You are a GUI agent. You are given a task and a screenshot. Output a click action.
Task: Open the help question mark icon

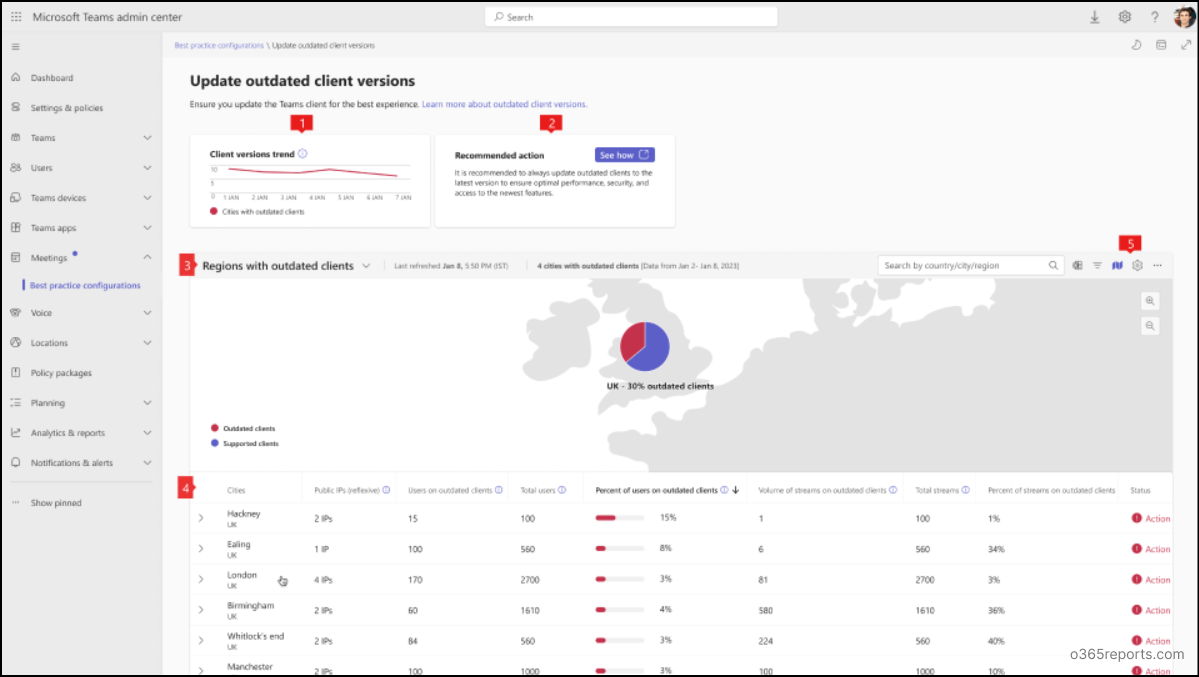click(1155, 17)
